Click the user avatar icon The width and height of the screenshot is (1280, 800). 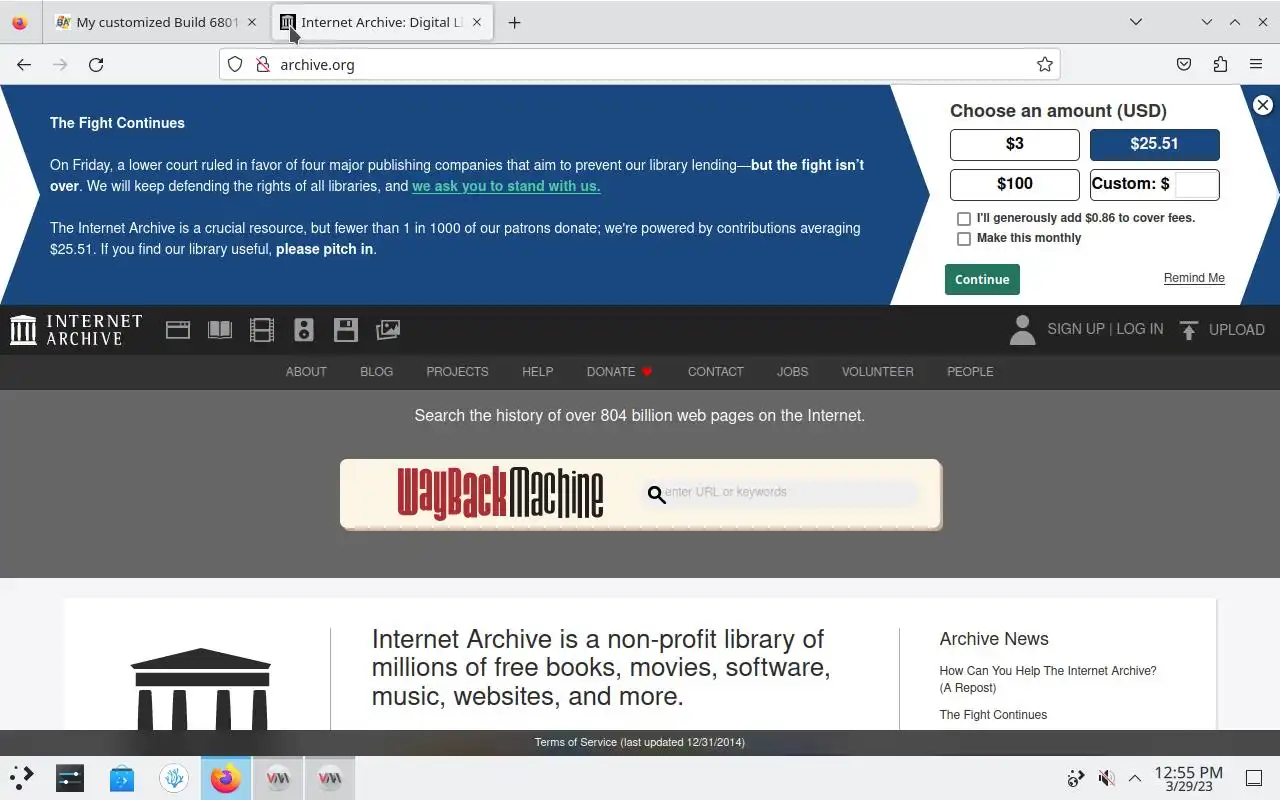coord(1022,330)
